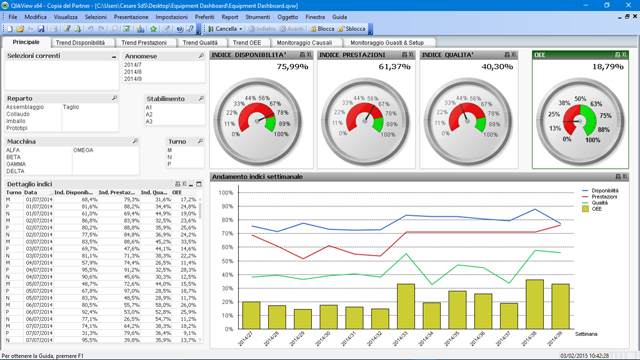Save the document with floppy icon
The image size is (640, 360).
click(41, 29)
